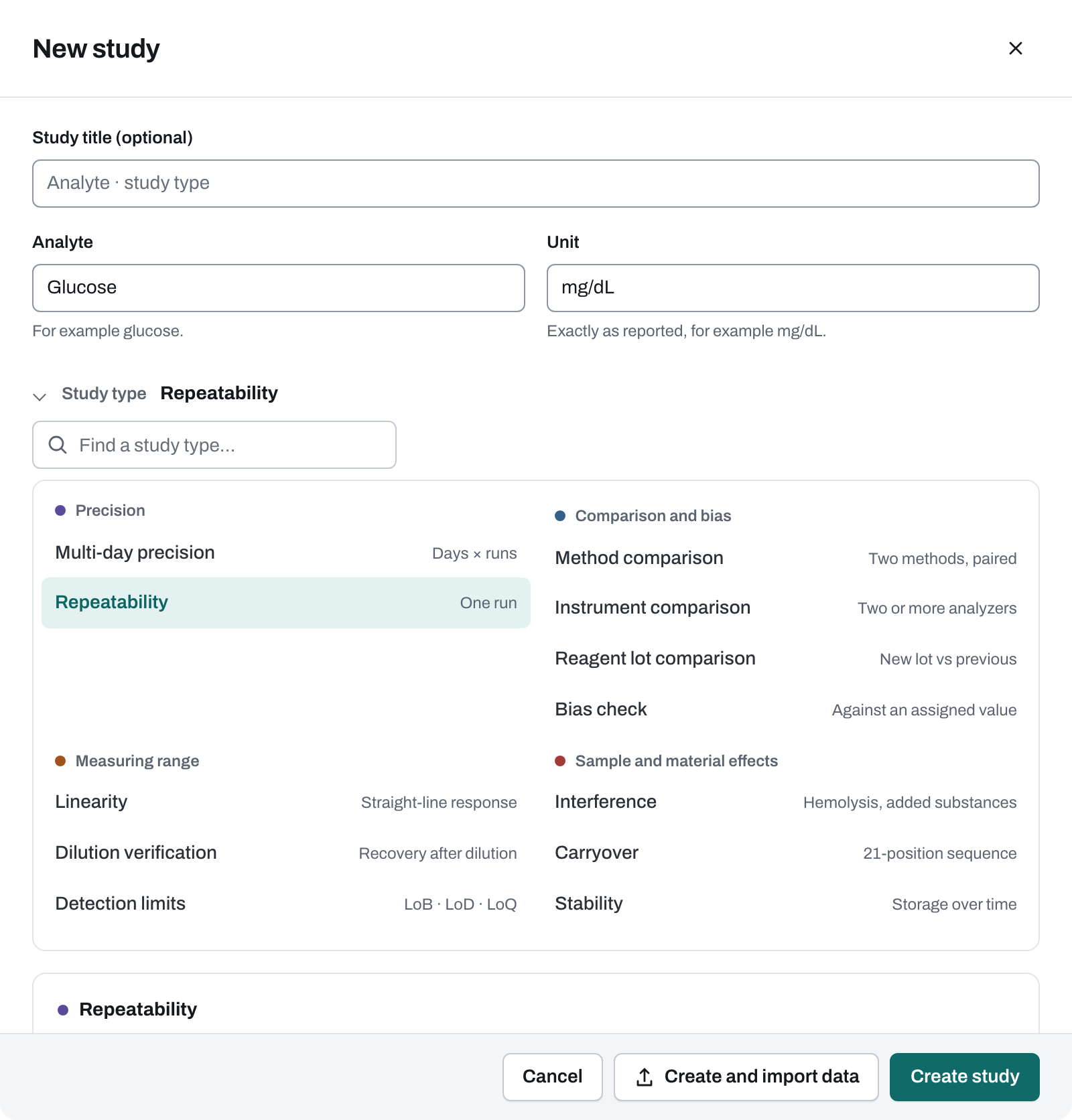Screen dimensions: 1072x1120
Task: Click Sample and material effects heading
Action: 677,761
